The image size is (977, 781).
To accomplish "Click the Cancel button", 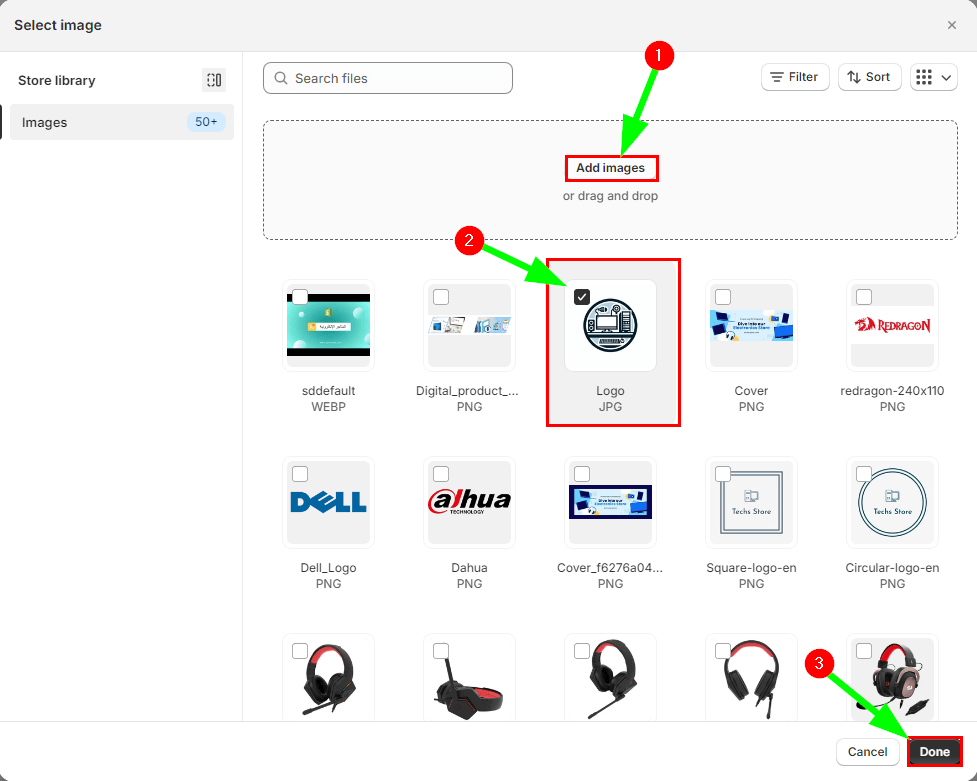I will click(867, 752).
